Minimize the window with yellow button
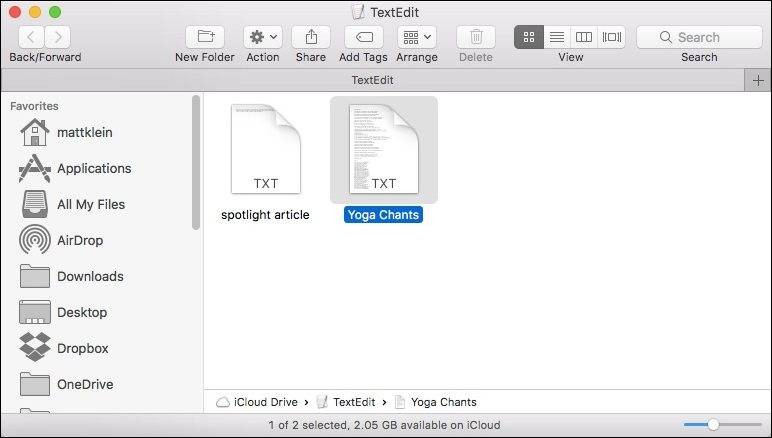This screenshot has height=438, width=772. point(35,12)
